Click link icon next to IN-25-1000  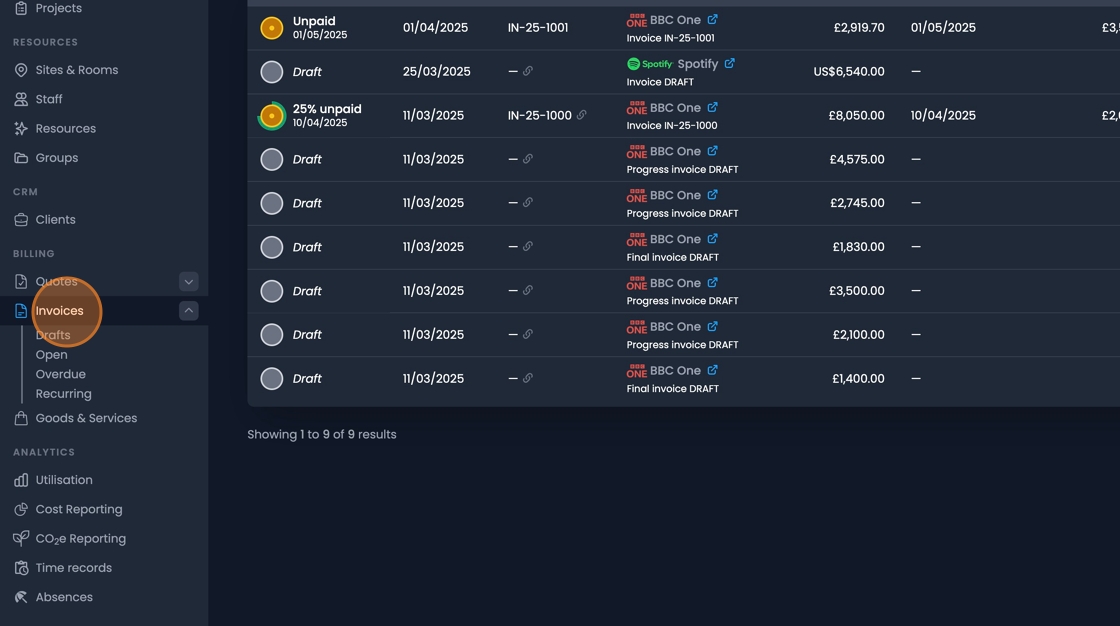click(x=581, y=115)
